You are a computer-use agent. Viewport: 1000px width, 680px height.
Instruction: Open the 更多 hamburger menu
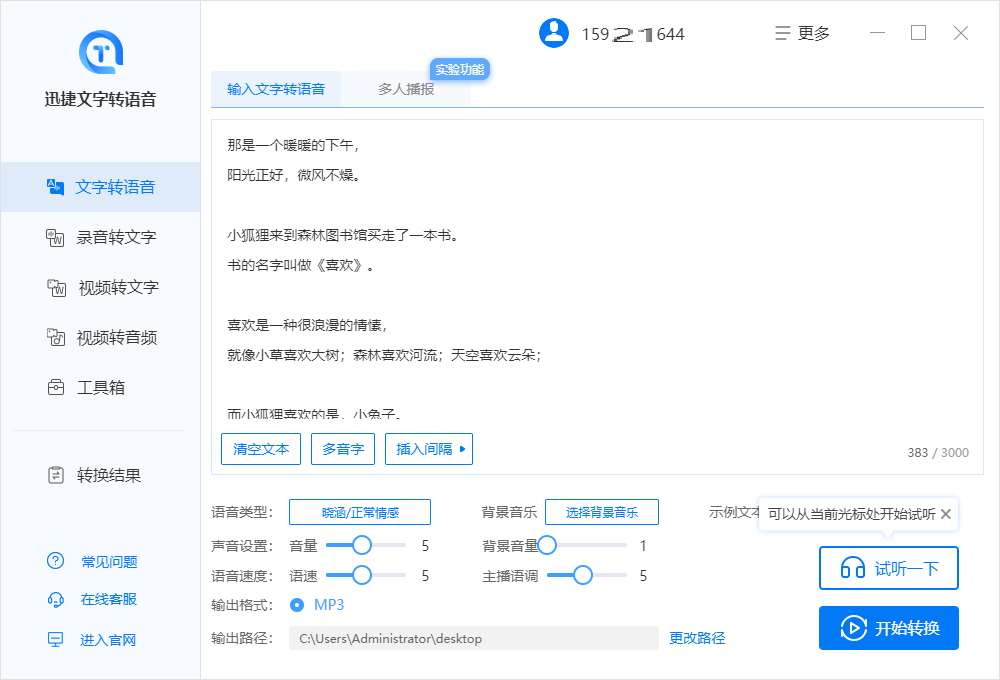[803, 33]
